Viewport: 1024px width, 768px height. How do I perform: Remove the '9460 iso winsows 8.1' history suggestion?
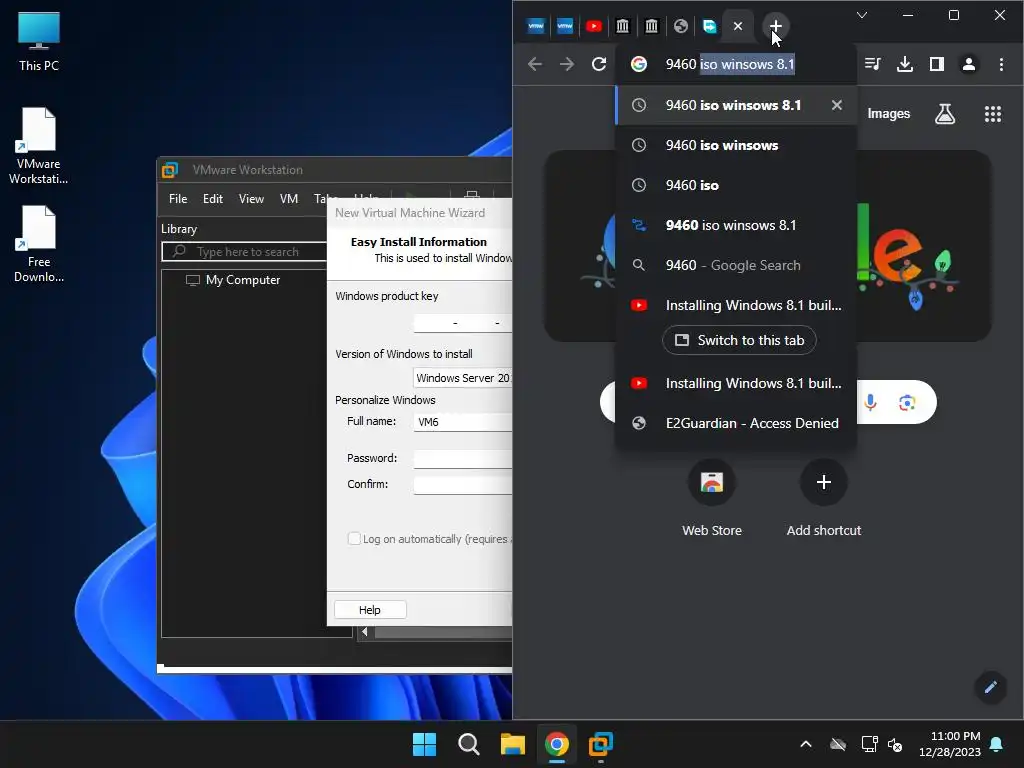[x=837, y=105]
